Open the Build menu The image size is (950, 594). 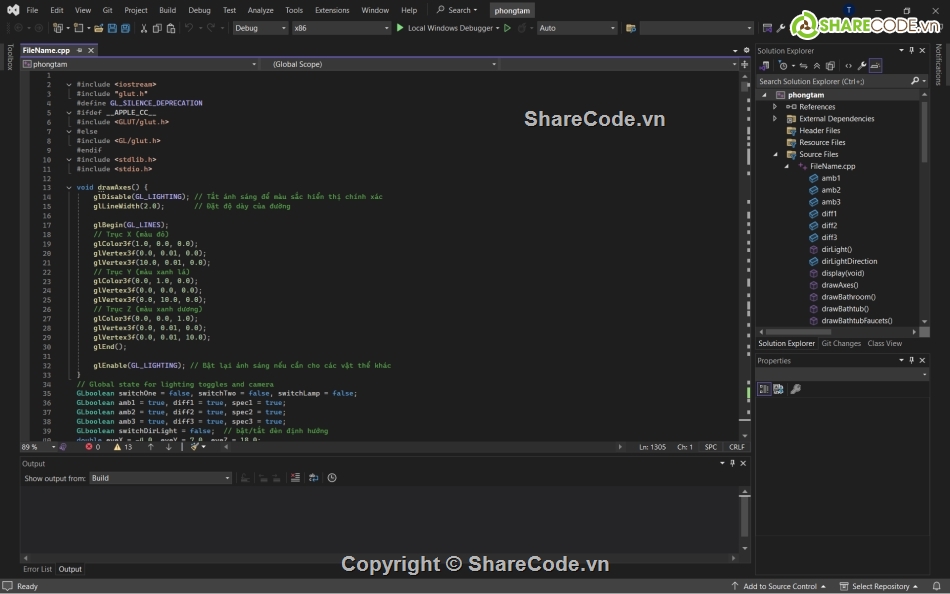(x=167, y=10)
